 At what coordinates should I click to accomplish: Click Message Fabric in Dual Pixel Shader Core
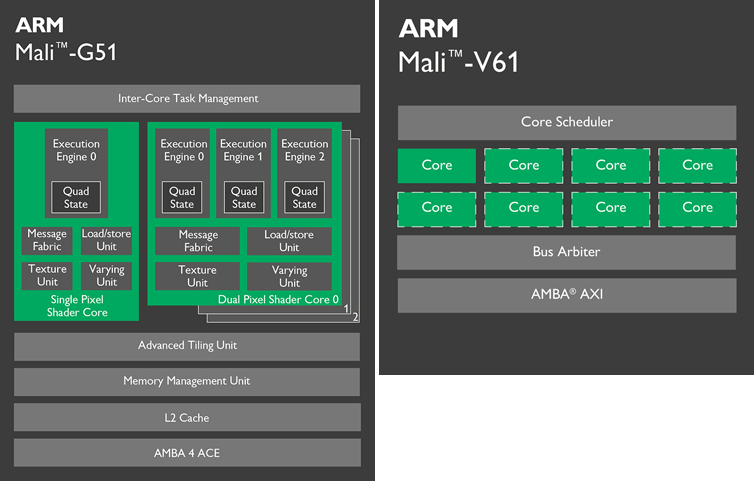[x=198, y=241]
